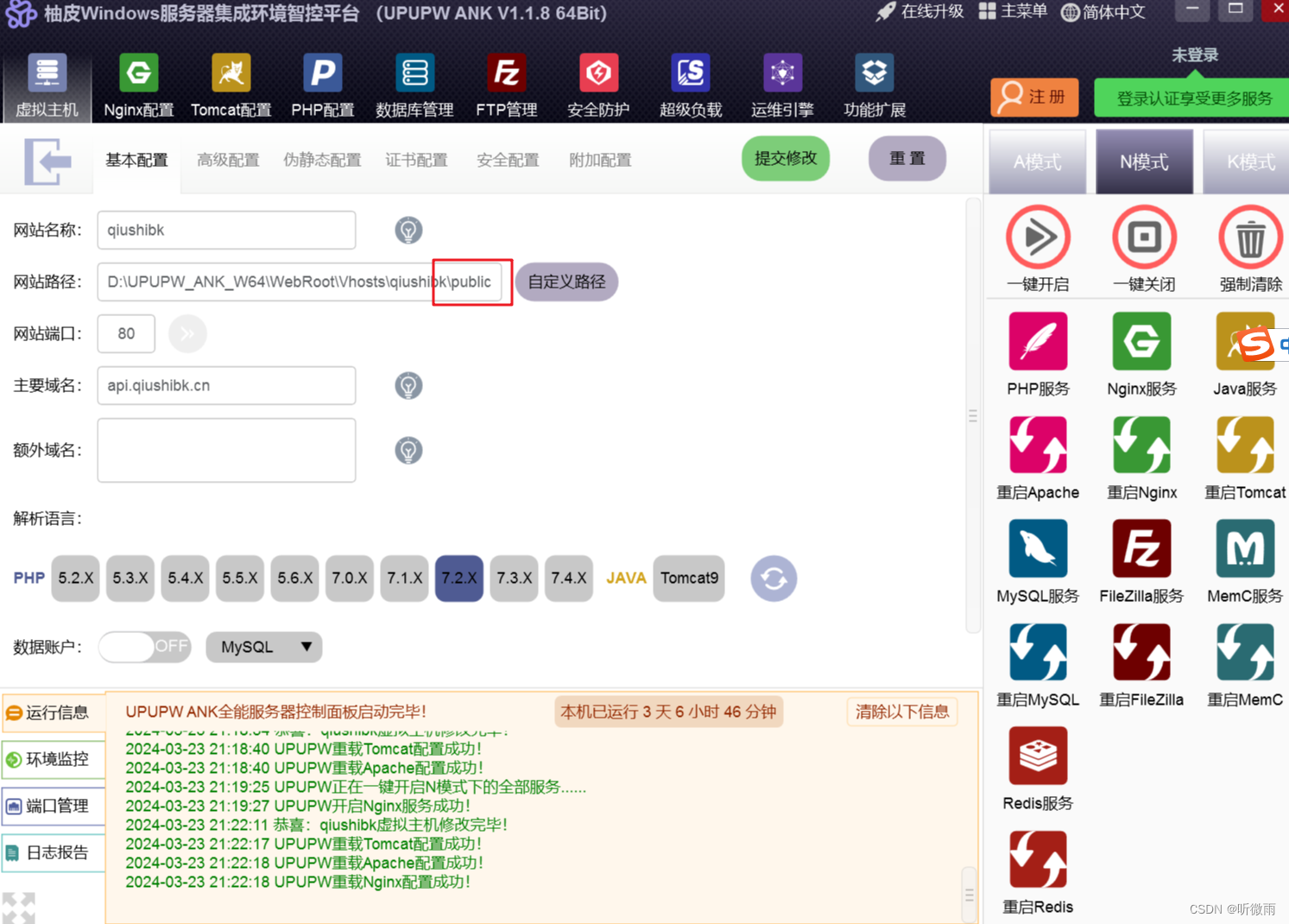Click the 主要域名 field api.qiushibk.cn

pyautogui.click(x=226, y=385)
